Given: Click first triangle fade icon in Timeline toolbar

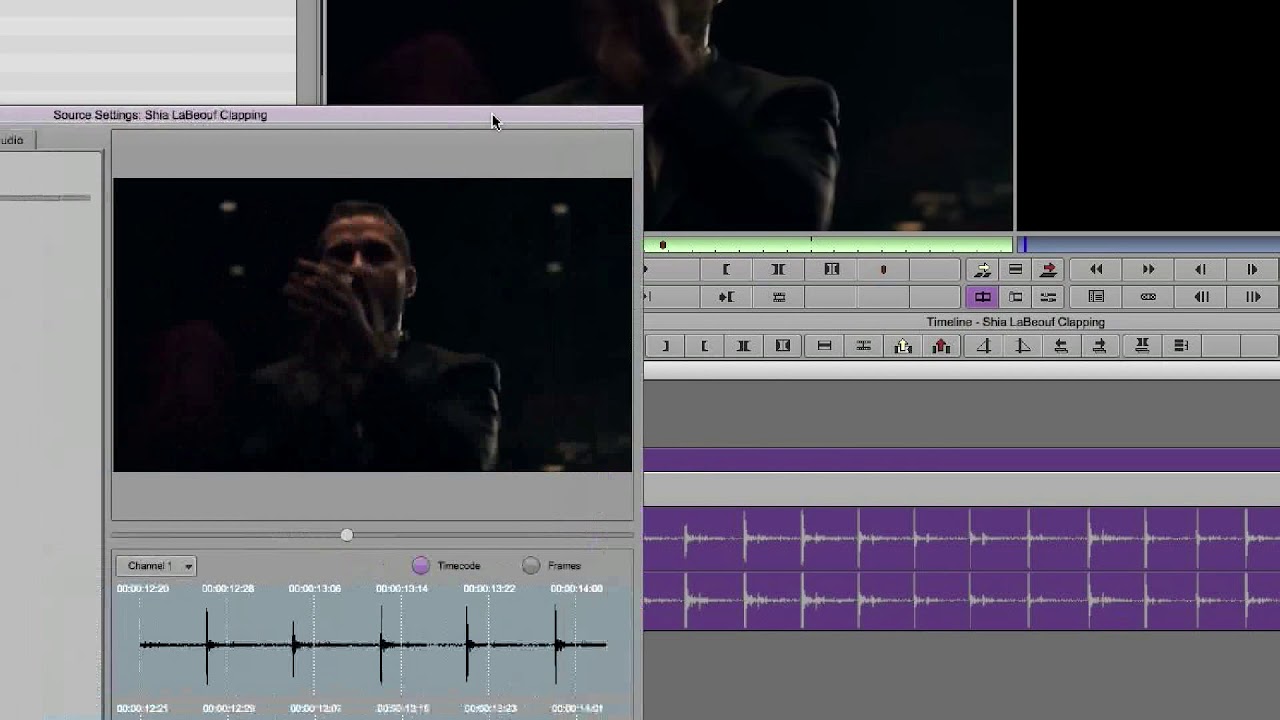Looking at the screenshot, I should [983, 346].
